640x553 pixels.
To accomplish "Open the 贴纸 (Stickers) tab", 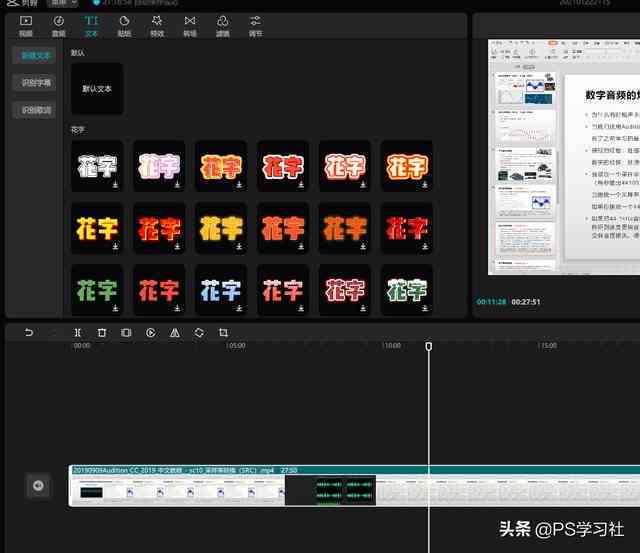I will point(124,27).
